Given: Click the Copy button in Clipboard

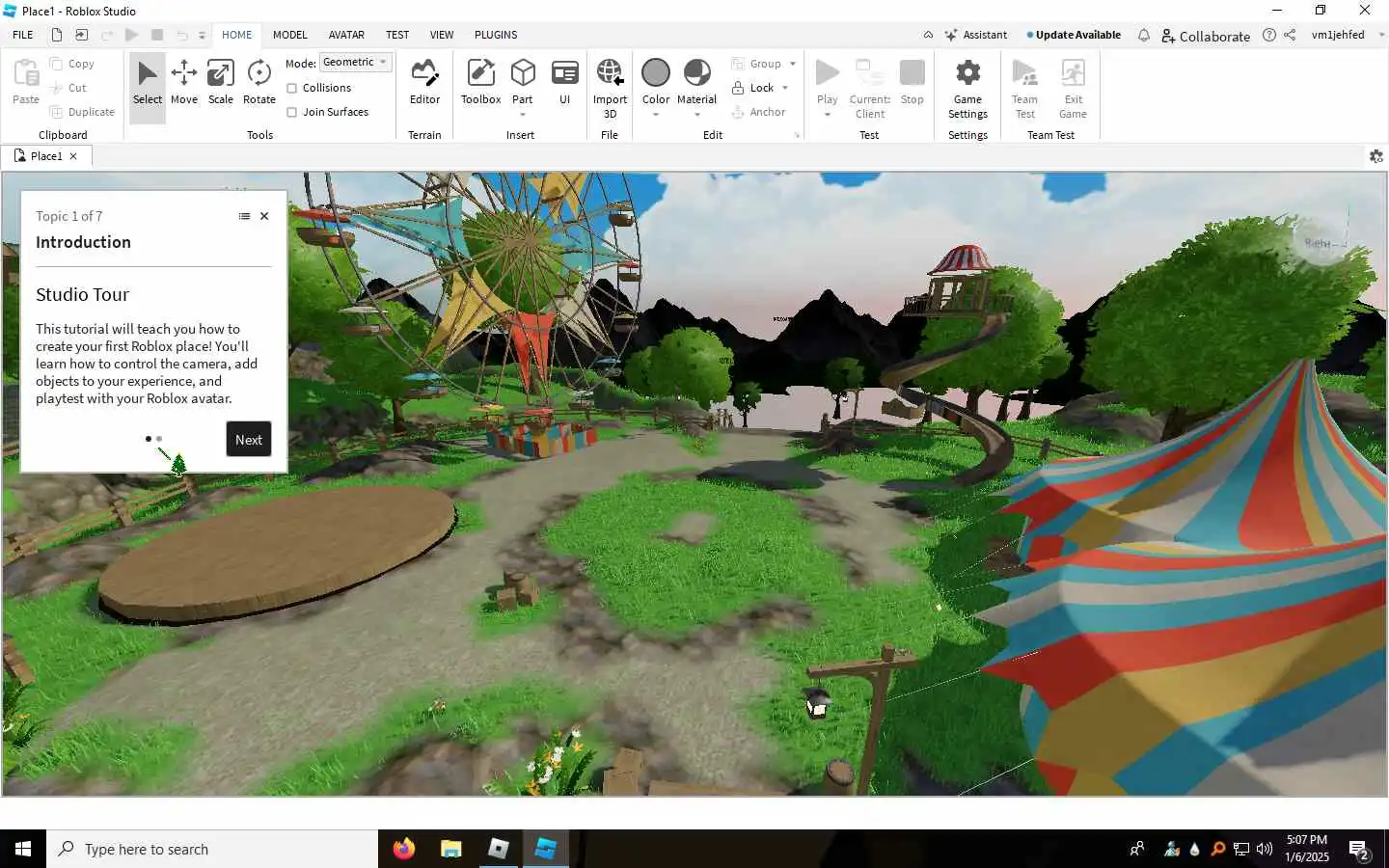Looking at the screenshot, I should pyautogui.click(x=72, y=64).
